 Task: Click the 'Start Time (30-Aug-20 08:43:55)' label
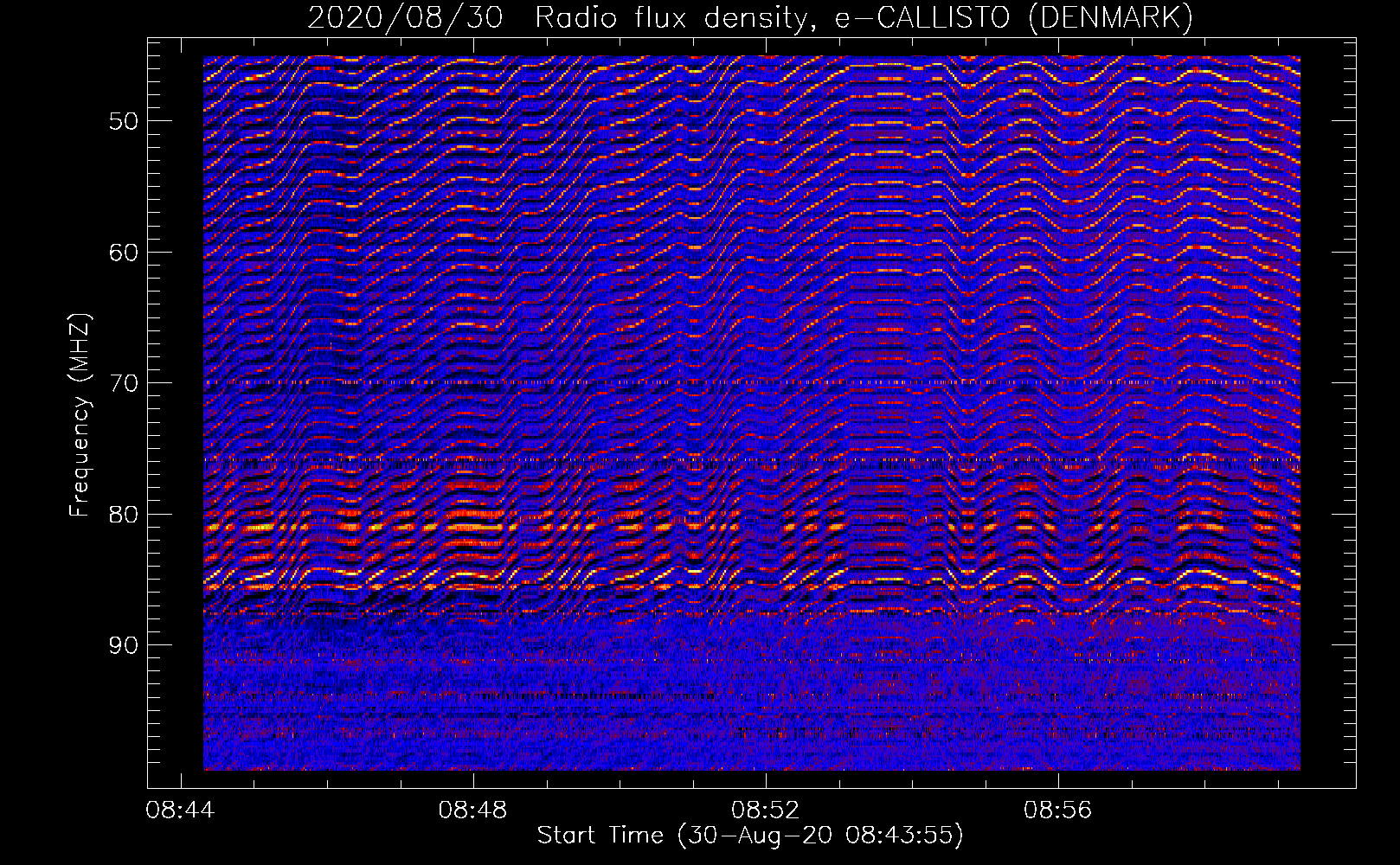(750, 836)
